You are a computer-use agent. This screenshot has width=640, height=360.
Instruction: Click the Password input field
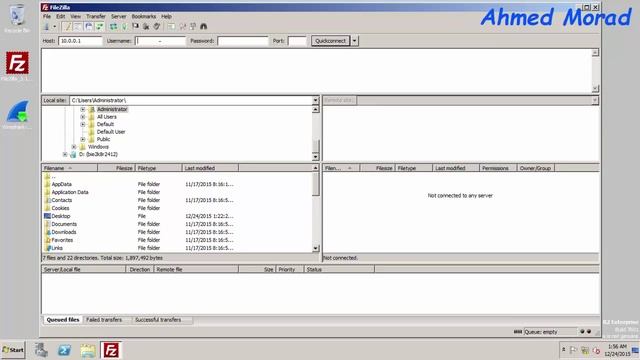click(x=243, y=41)
